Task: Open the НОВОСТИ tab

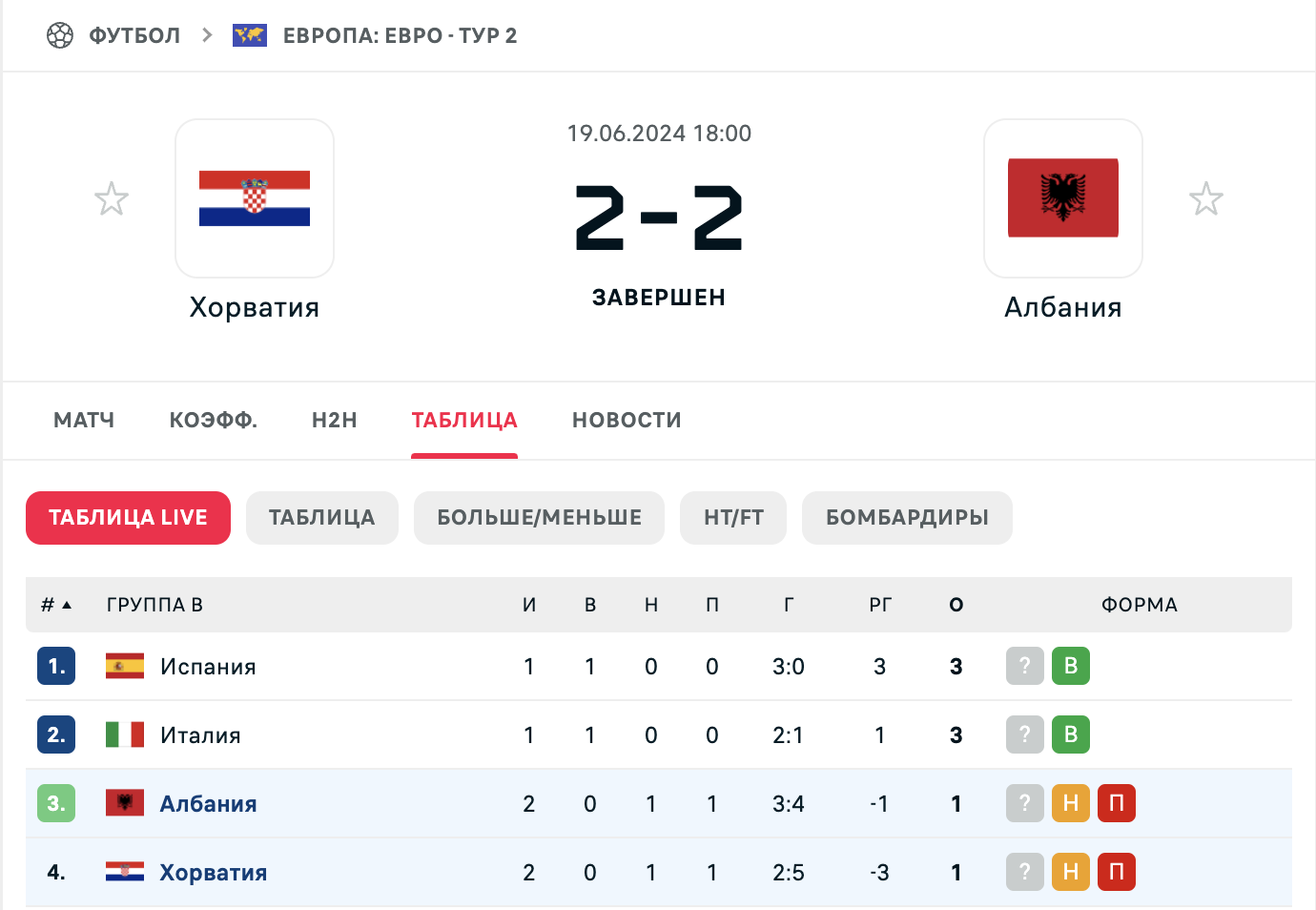Action: 627,421
